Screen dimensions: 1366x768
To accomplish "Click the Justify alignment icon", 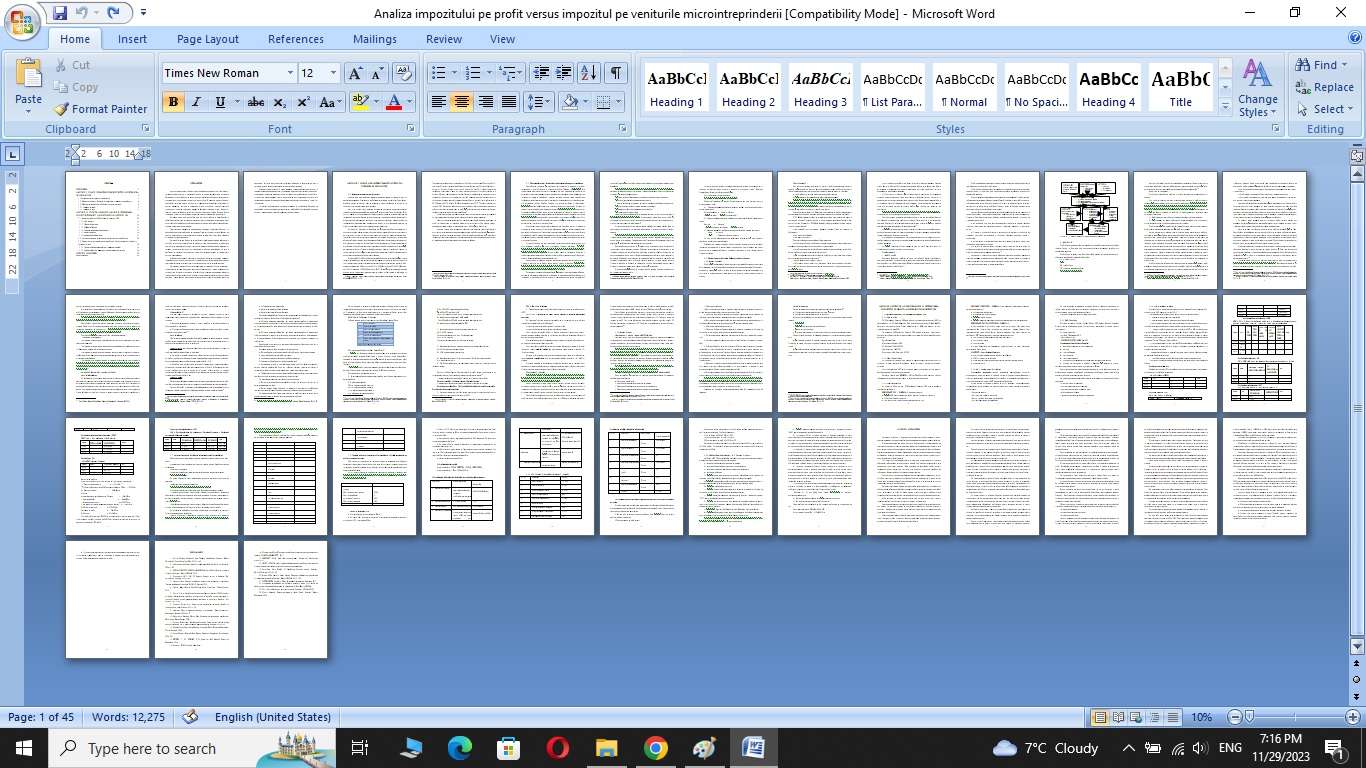I will (x=509, y=102).
